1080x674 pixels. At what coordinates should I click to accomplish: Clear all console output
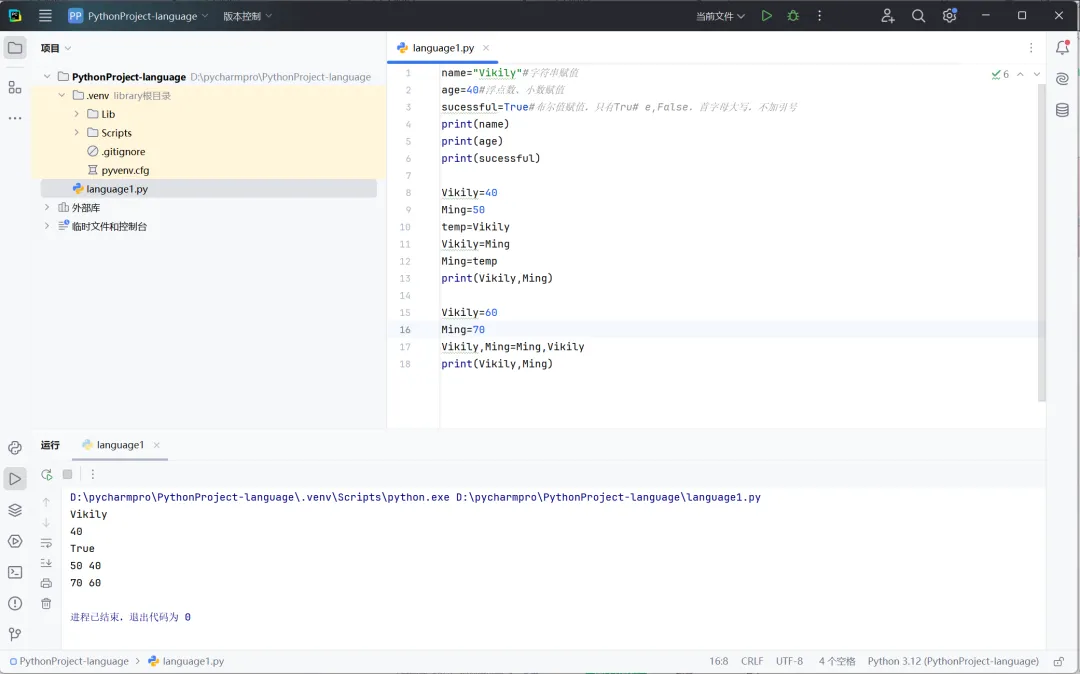[x=46, y=604]
